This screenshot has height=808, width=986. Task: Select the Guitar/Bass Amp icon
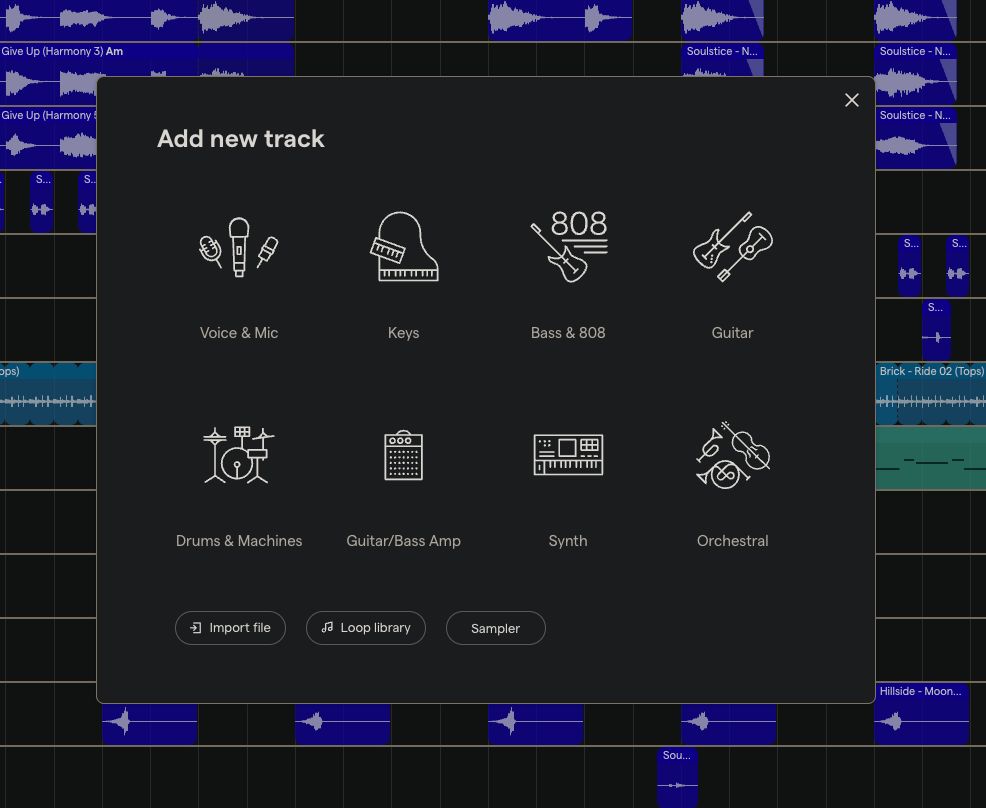point(403,455)
